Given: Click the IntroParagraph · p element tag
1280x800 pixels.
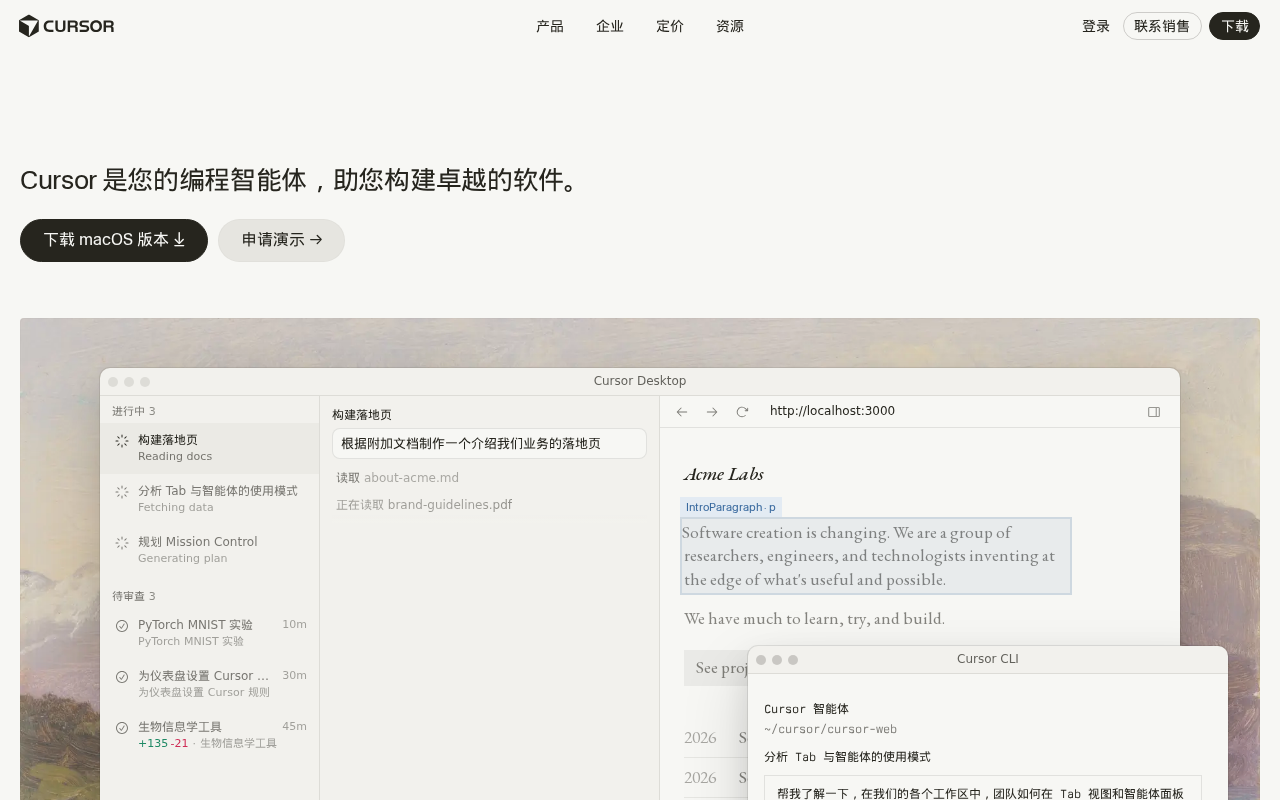Looking at the screenshot, I should (x=731, y=508).
